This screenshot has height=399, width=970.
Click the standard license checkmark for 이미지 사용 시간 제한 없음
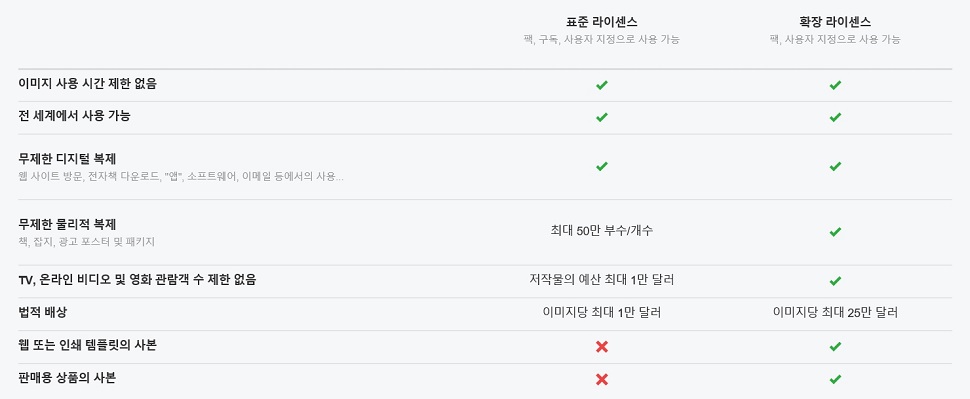(601, 85)
